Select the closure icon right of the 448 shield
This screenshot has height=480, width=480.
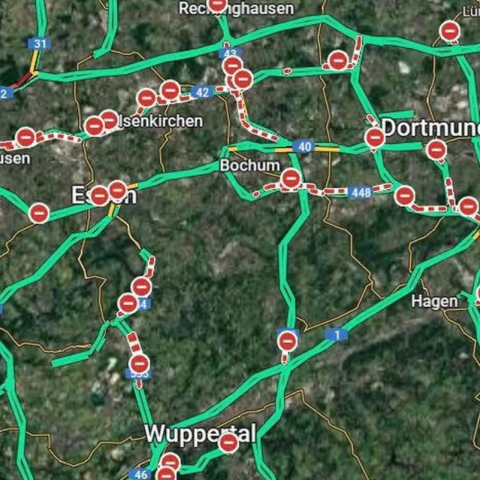405,196
